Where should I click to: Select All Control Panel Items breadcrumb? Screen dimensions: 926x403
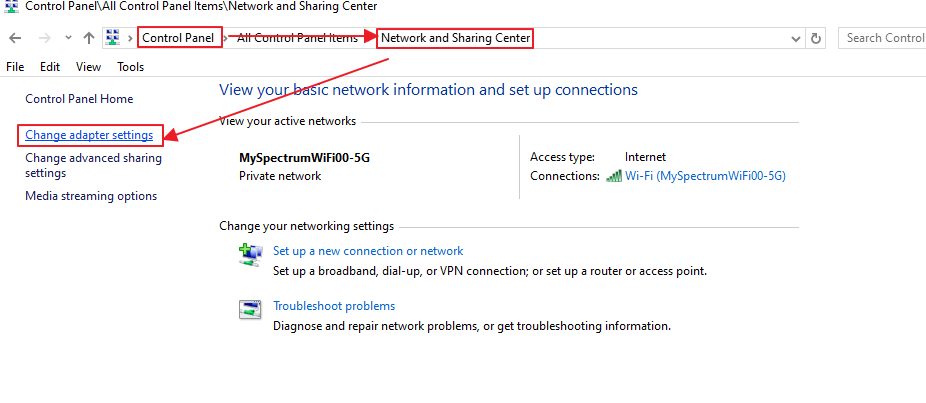298,38
